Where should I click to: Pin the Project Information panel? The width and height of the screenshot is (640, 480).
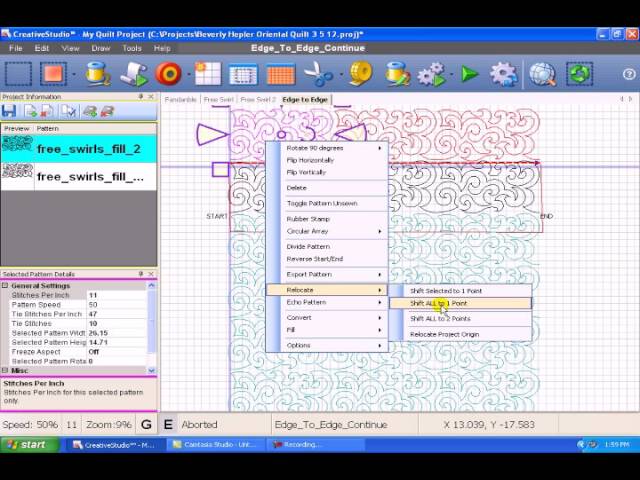click(141, 97)
